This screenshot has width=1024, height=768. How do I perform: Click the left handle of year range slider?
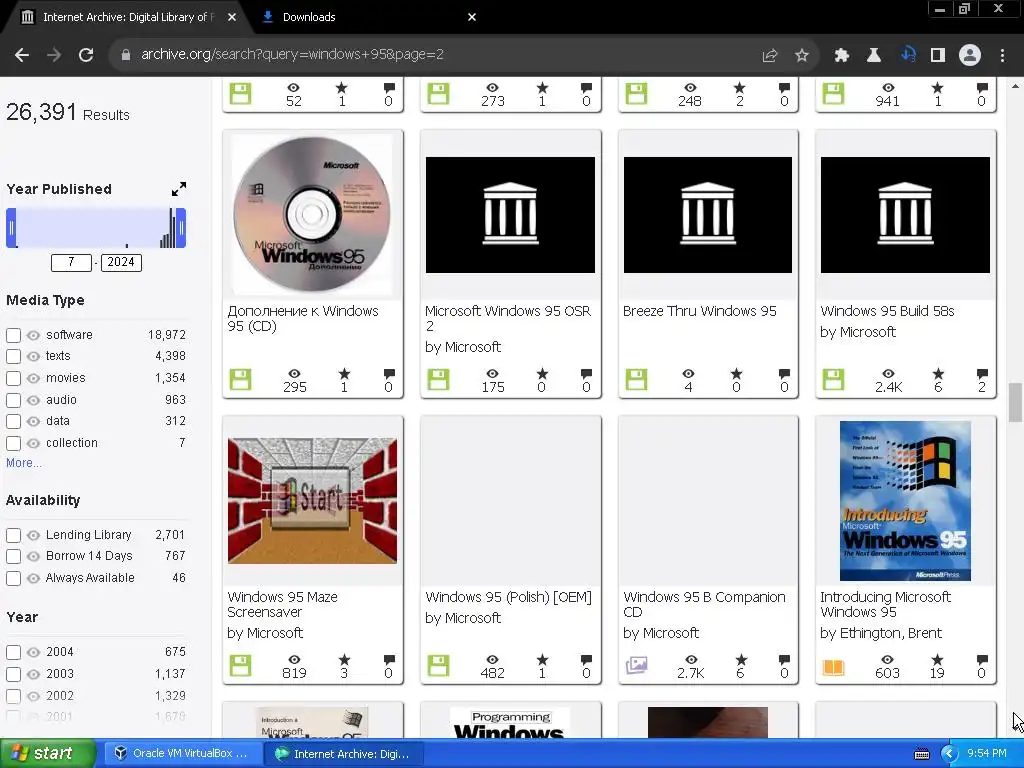[11, 228]
